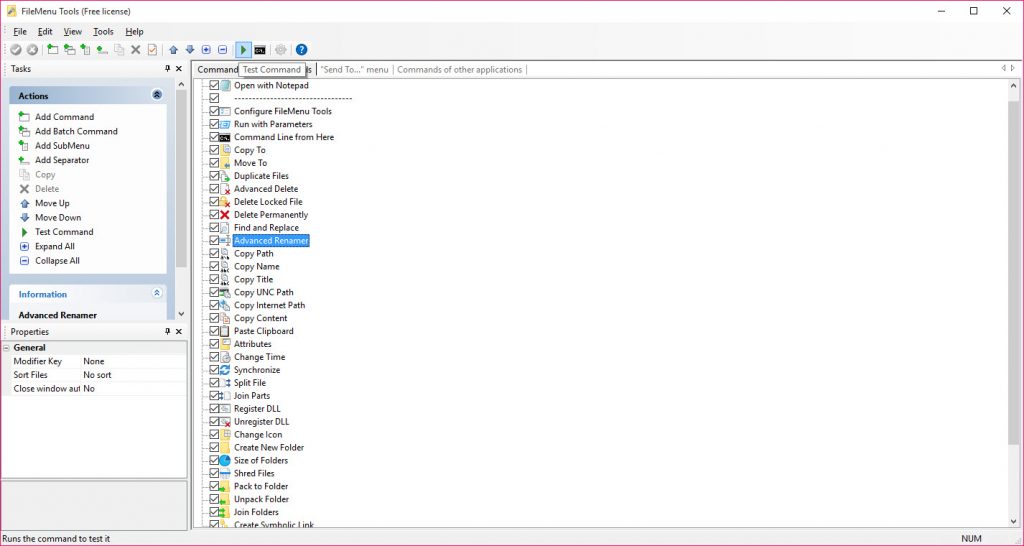Open the Modifier Key value field showing None
The width and height of the screenshot is (1024, 546).
pos(133,361)
